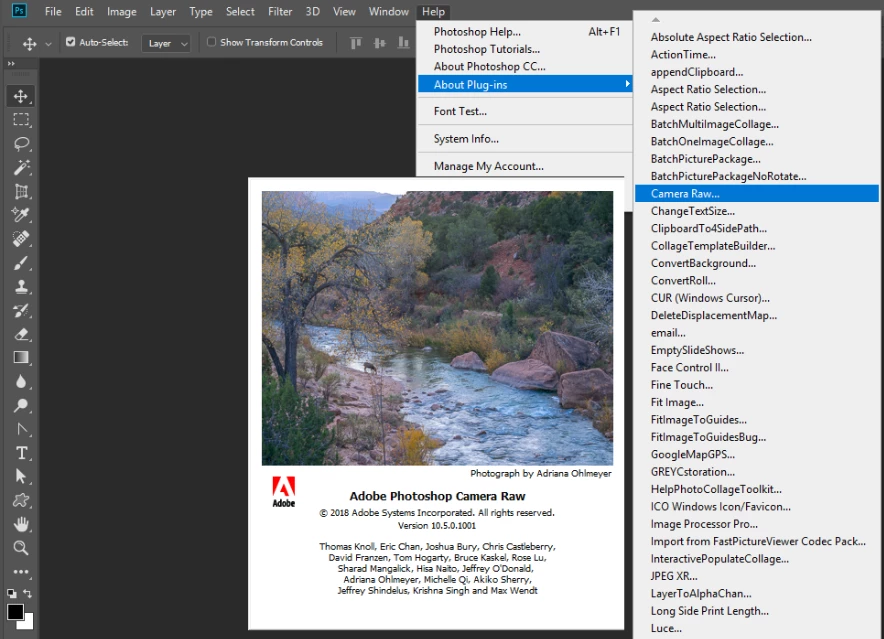Swap foreground and background colors
This screenshot has height=639, width=884.
click(x=28, y=593)
